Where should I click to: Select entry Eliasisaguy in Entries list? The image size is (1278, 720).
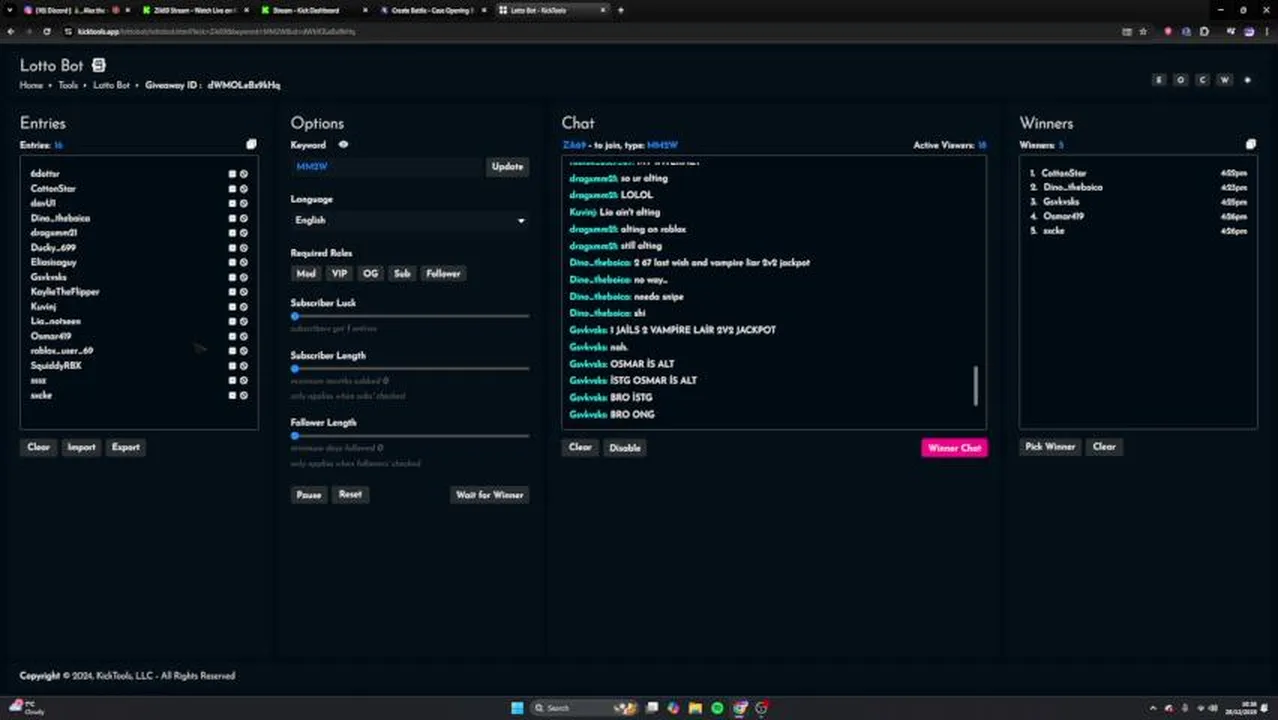[x=53, y=262]
